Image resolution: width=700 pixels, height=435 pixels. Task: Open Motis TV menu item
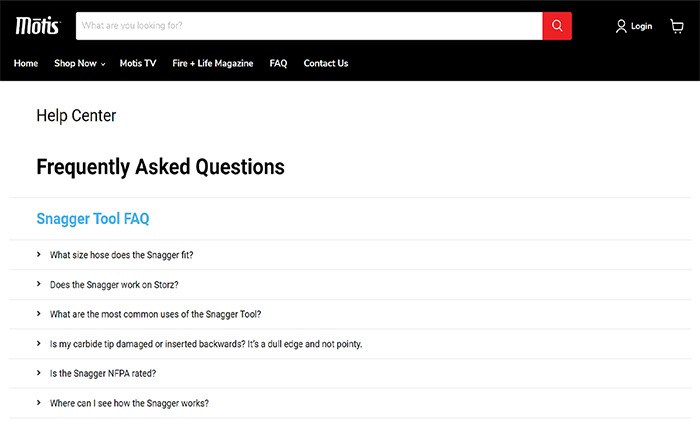[138, 63]
